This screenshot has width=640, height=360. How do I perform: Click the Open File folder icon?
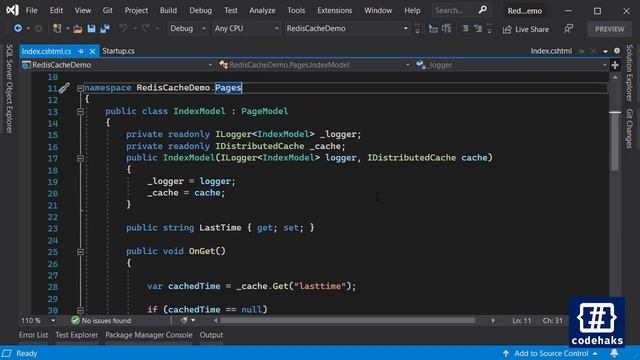(x=78, y=29)
